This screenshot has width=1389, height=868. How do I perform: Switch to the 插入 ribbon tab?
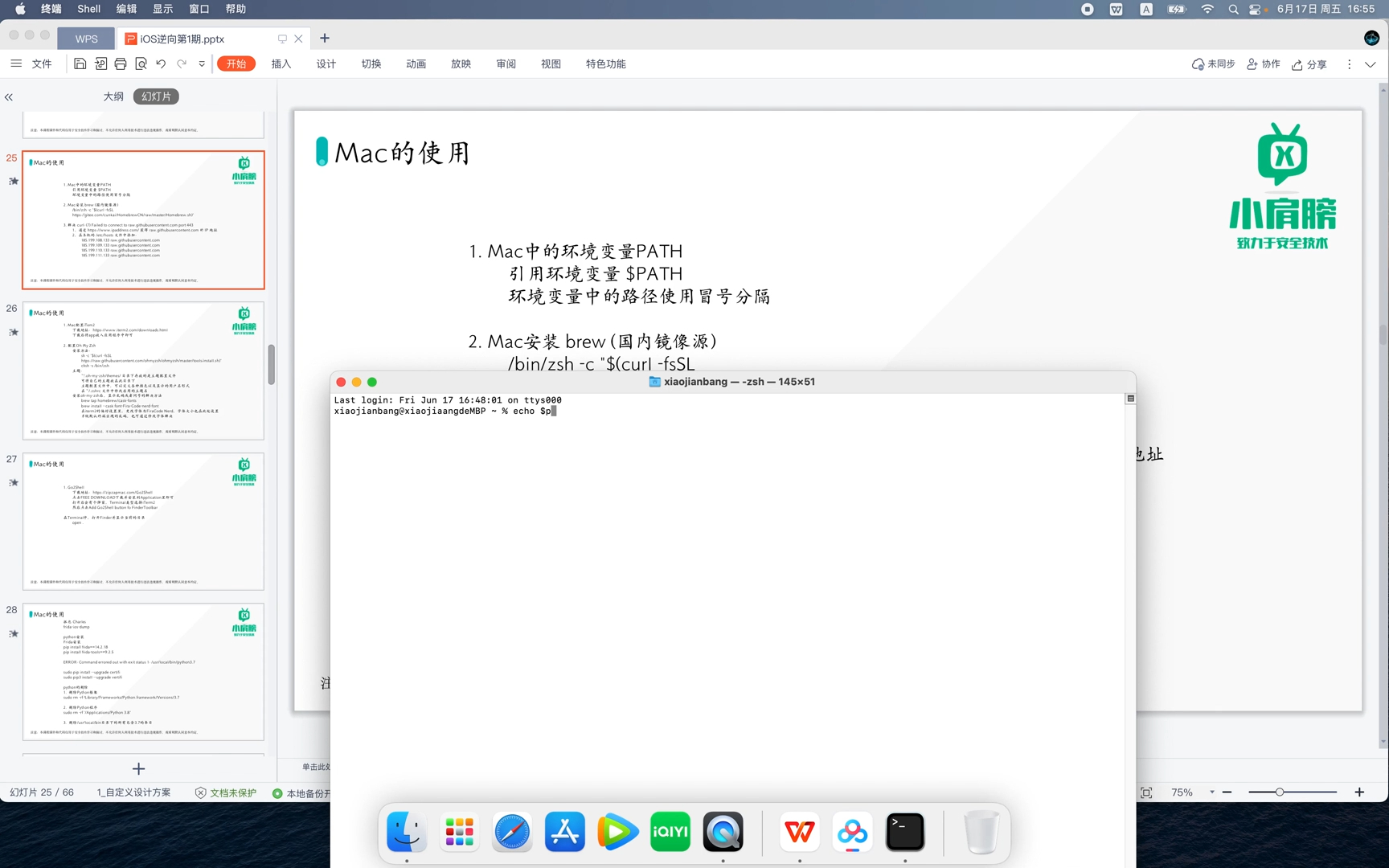point(281,63)
